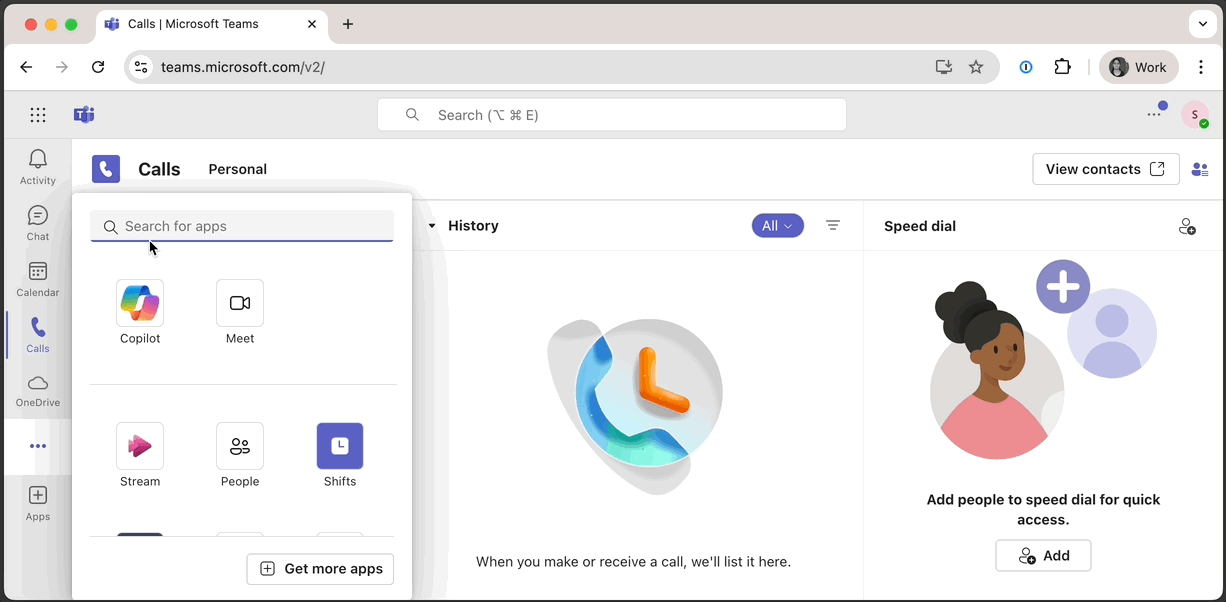Click the View contacts button

[x=1106, y=169]
